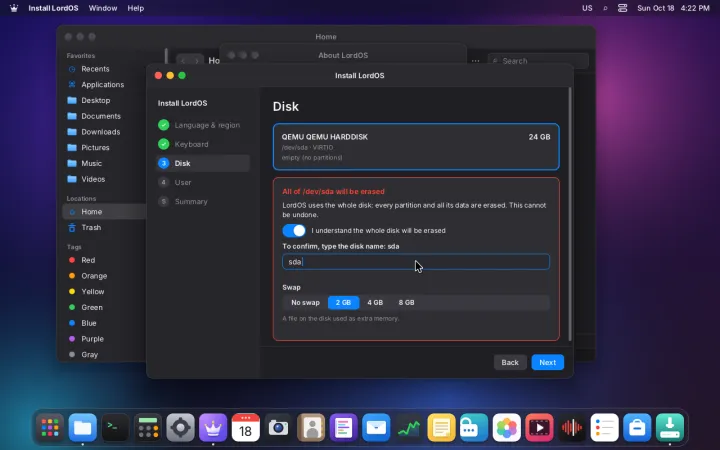Open Trash in the Home sidebar
Screen dimensions: 720x450
[x=104, y=227]
